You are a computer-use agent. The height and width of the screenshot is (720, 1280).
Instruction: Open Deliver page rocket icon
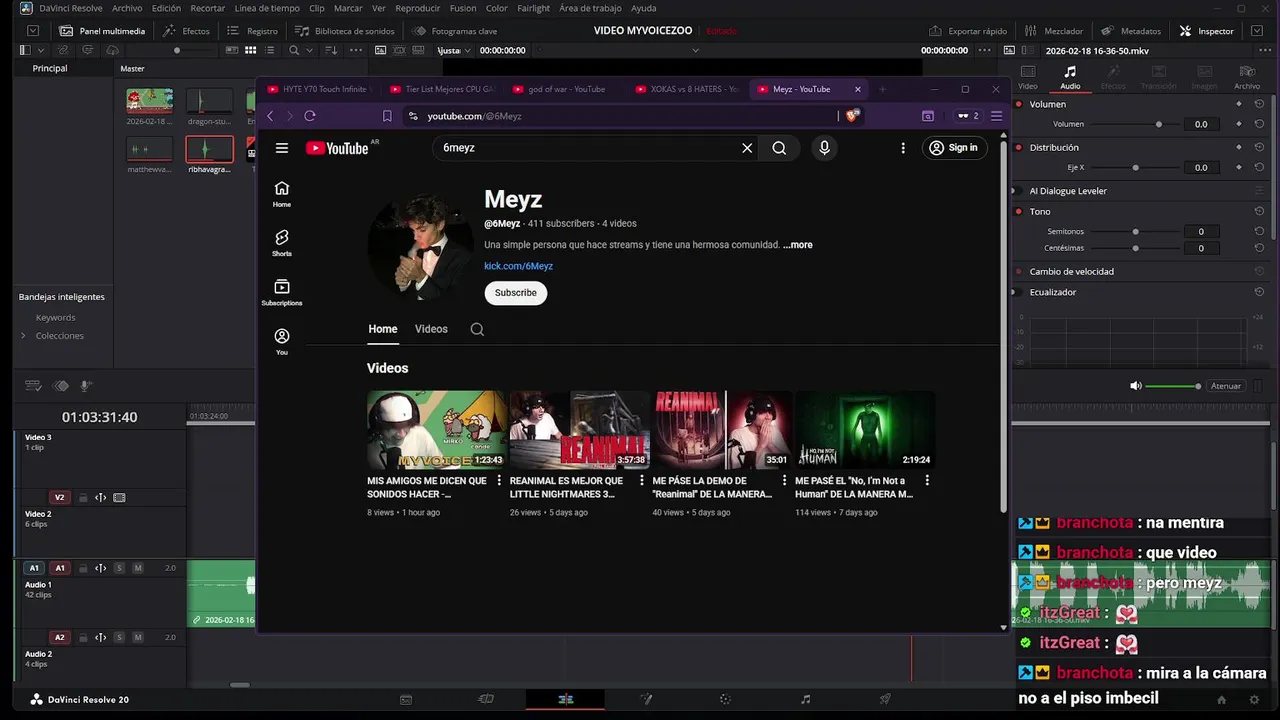pos(885,699)
